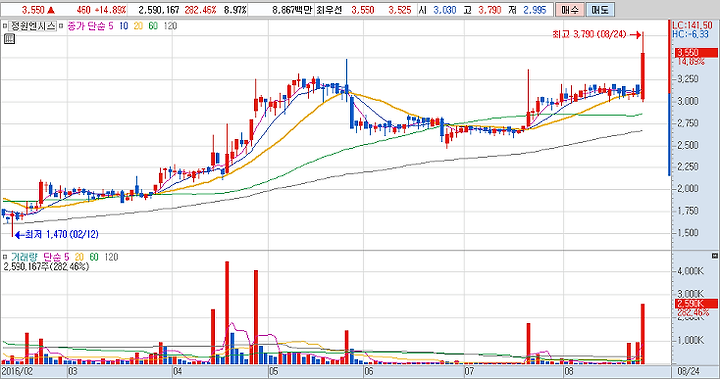Click the volume panel 20 average label
Viewport: 720px width, 379px height.
click(79, 257)
